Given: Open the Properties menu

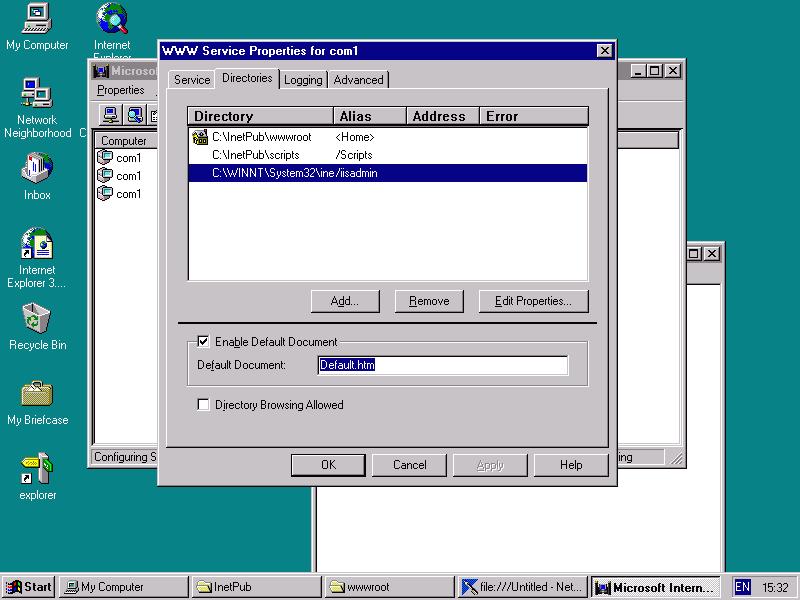Looking at the screenshot, I should click(x=120, y=90).
